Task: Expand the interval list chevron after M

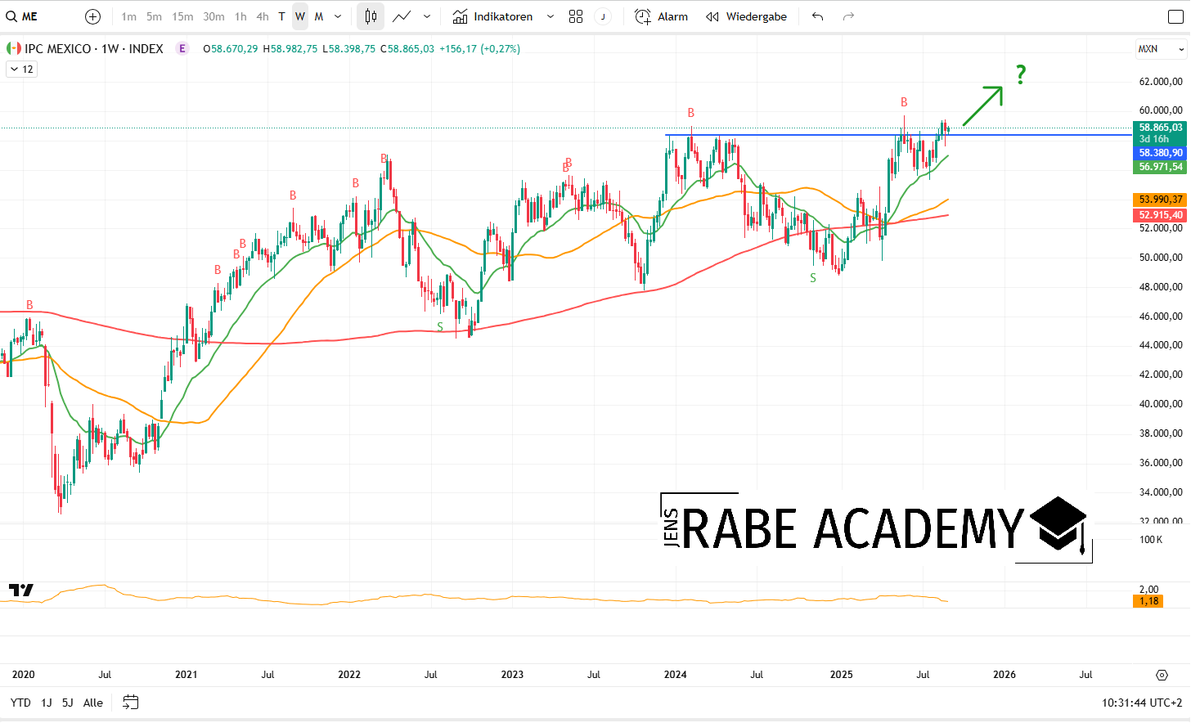Action: tap(338, 16)
